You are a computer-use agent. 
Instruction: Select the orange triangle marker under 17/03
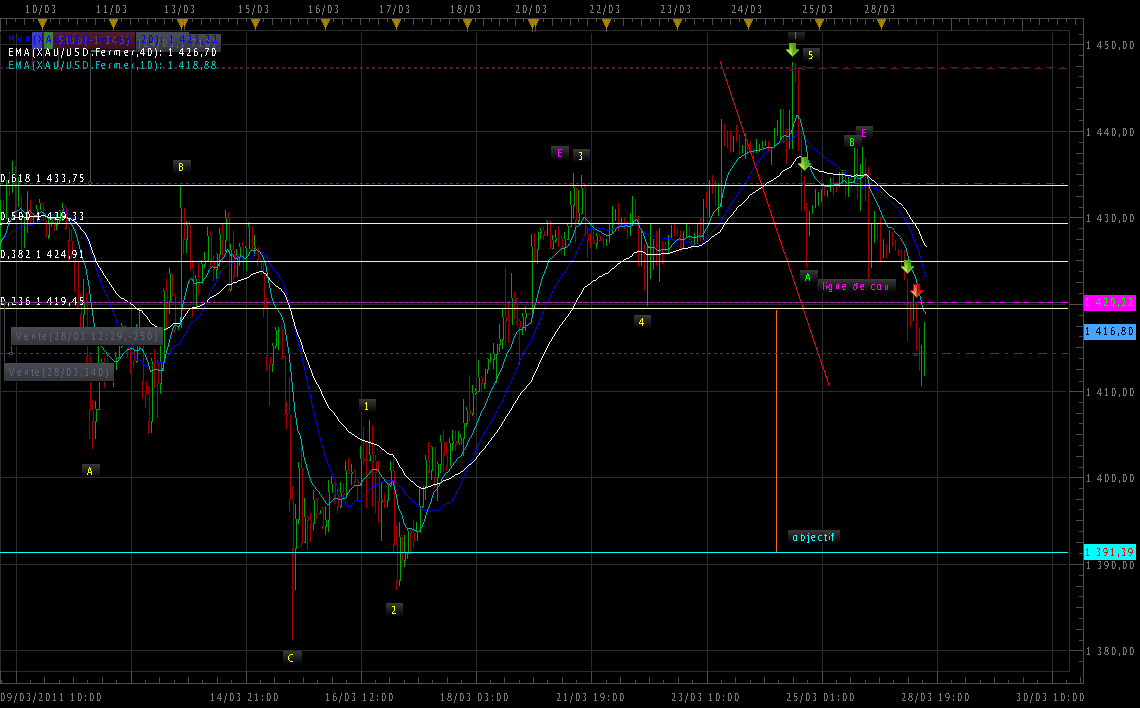pyautogui.click(x=395, y=22)
